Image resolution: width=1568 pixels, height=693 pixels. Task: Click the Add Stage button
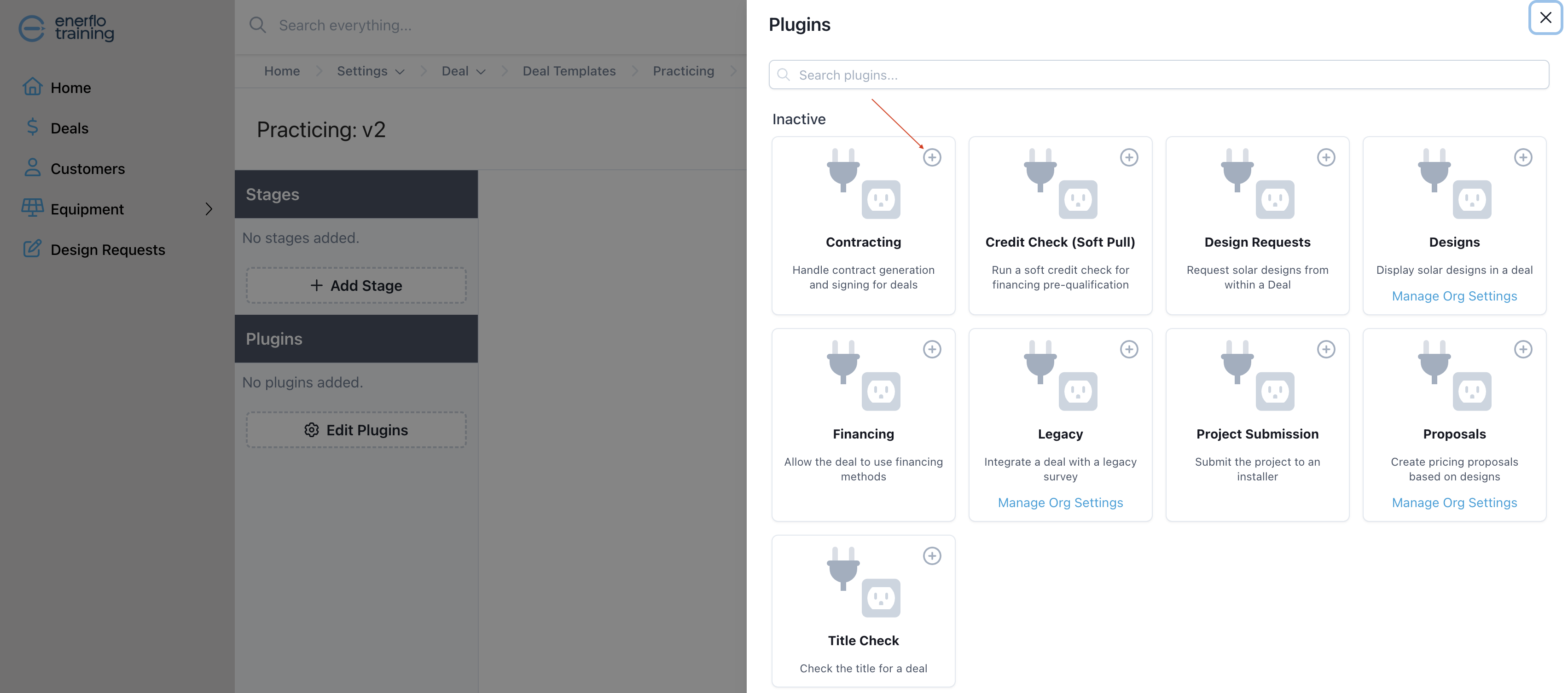coord(356,285)
